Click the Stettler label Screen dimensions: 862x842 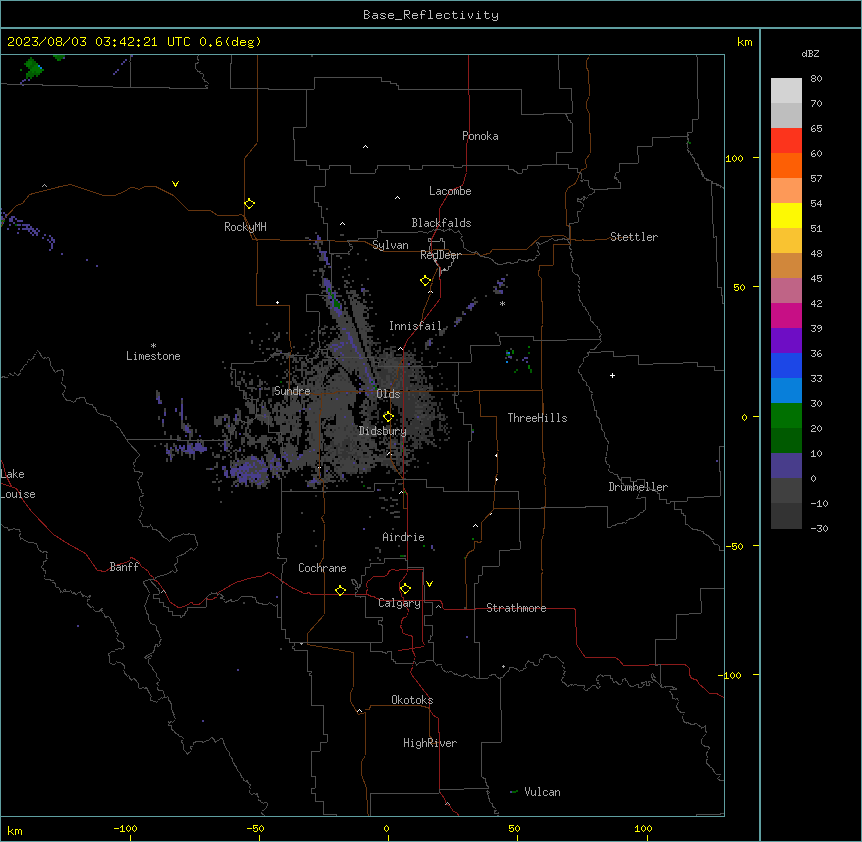click(634, 237)
